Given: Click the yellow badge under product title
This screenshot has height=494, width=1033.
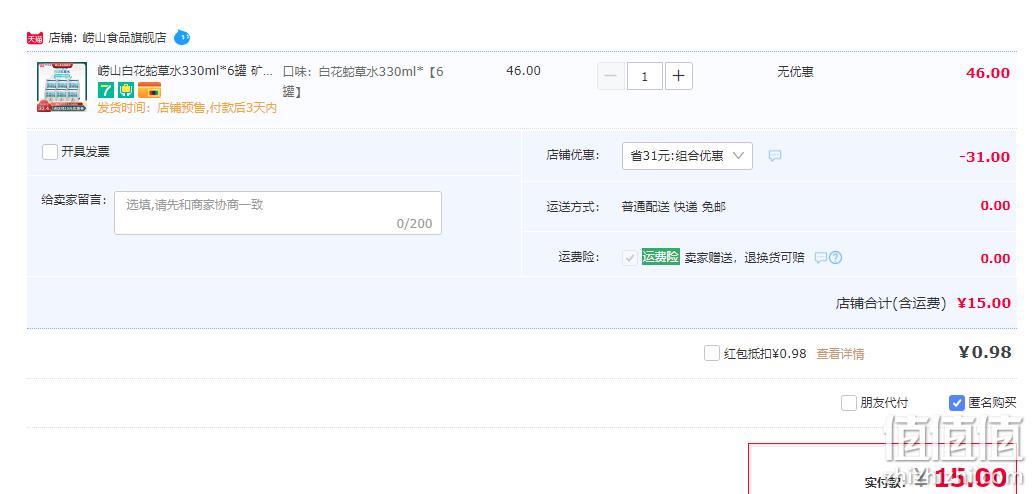Looking at the screenshot, I should coord(126,90).
